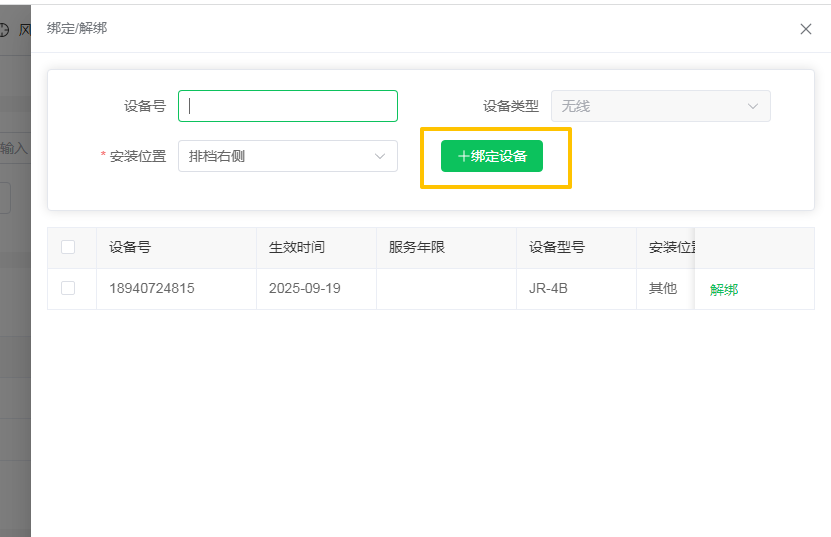Click the 其他 install position cell
This screenshot has height=537, width=831.
pos(663,289)
